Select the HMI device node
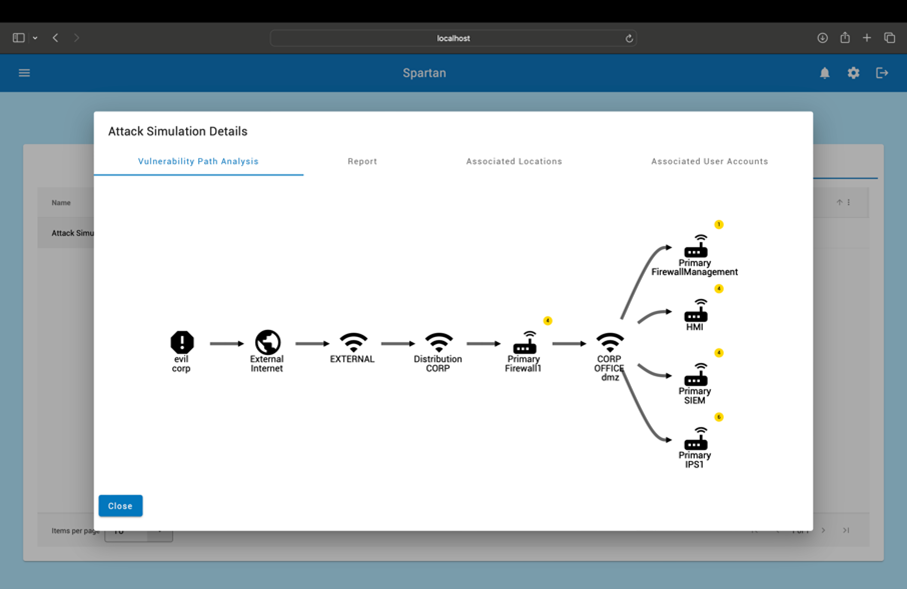907x589 pixels. (695, 311)
